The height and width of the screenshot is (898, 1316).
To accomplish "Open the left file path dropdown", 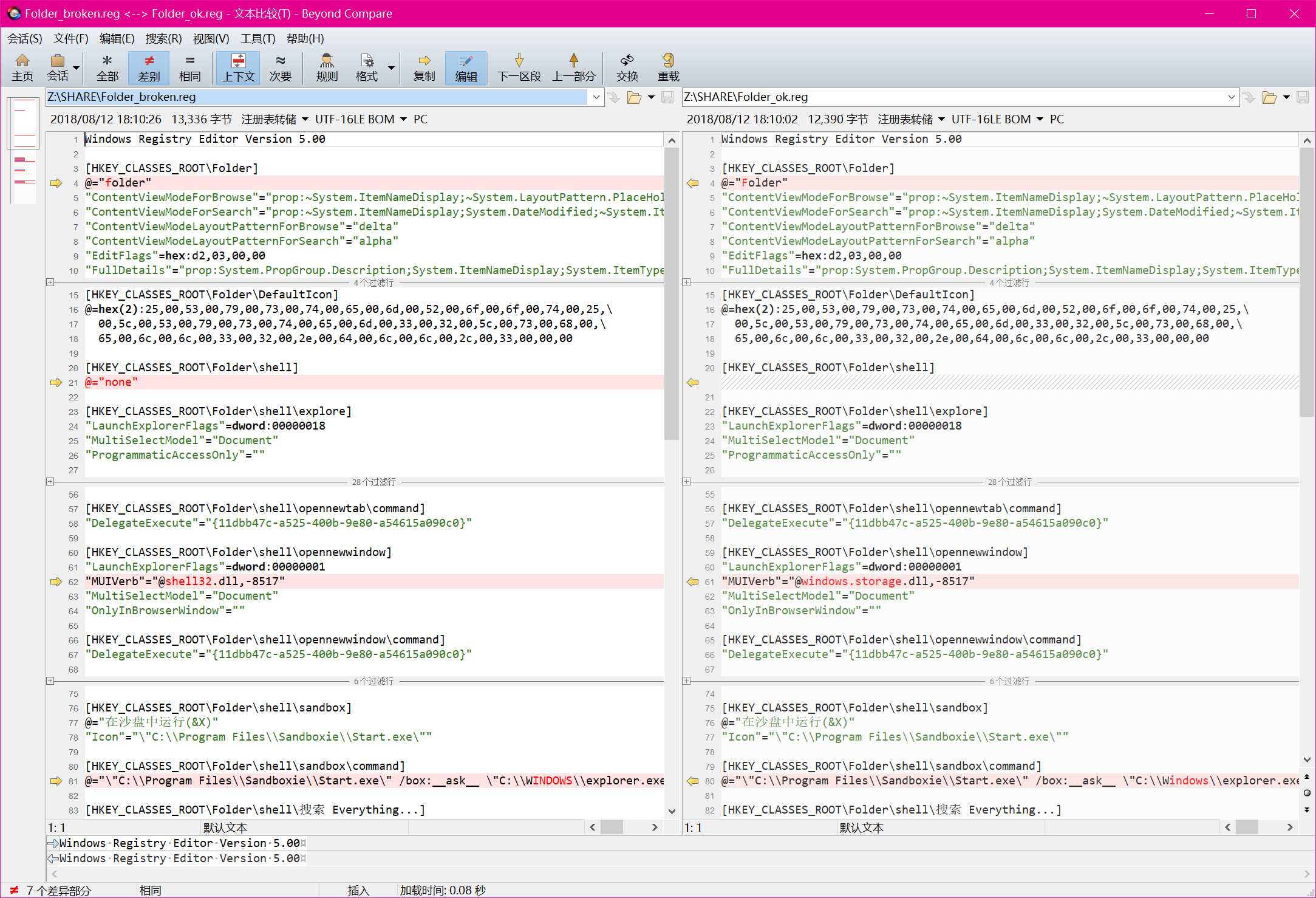I will point(596,97).
